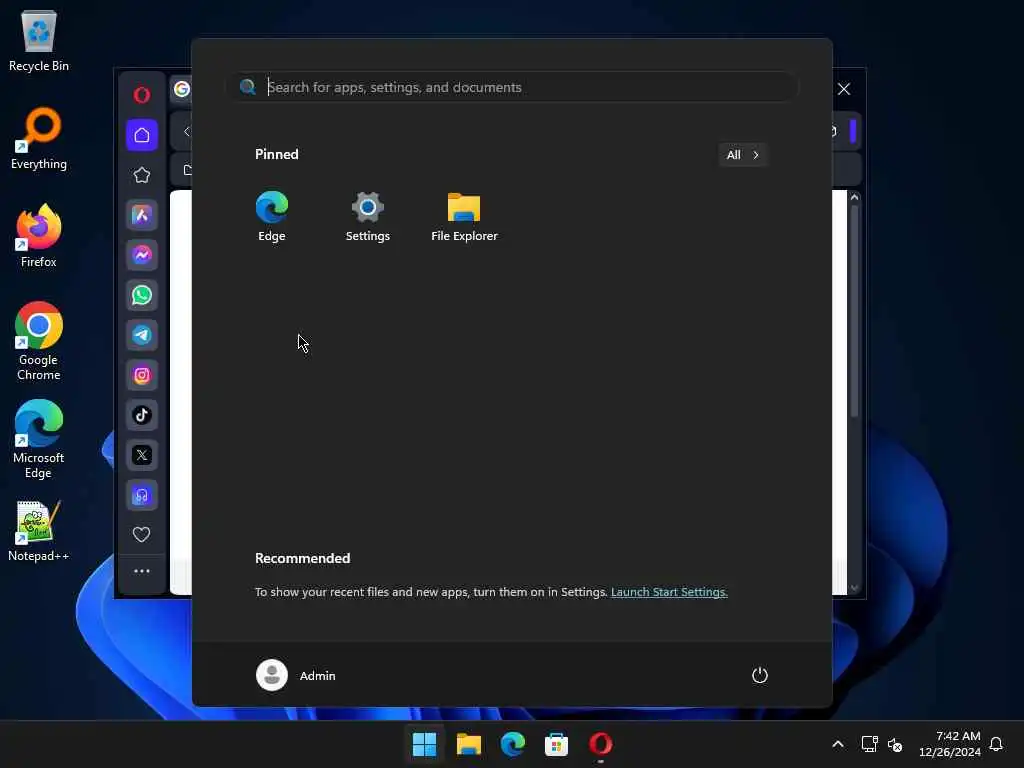Open File Explorer from the taskbar

[x=469, y=744]
